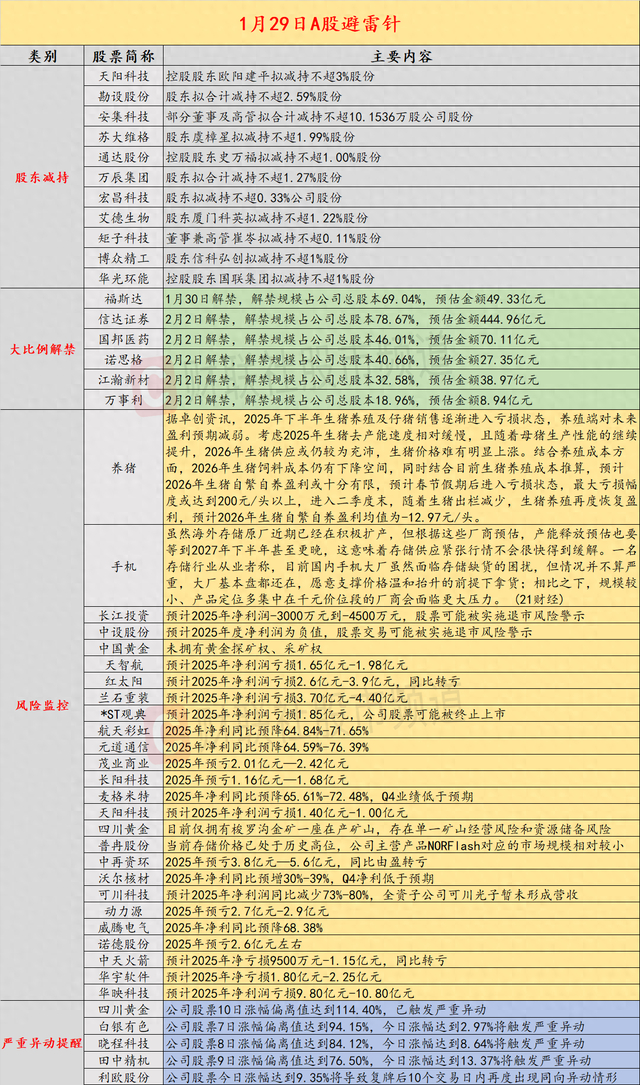Select the 华光环能 stock name cell
Viewport: 640px width, 1085px height.
coord(124,278)
